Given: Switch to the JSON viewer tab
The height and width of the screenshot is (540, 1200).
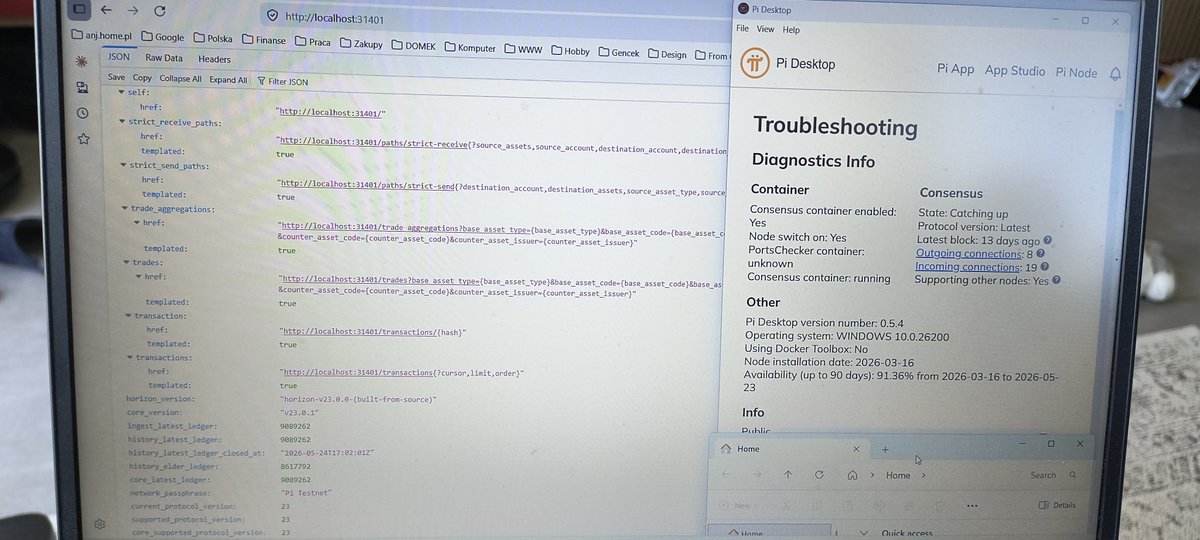Looking at the screenshot, I should coord(118,57).
